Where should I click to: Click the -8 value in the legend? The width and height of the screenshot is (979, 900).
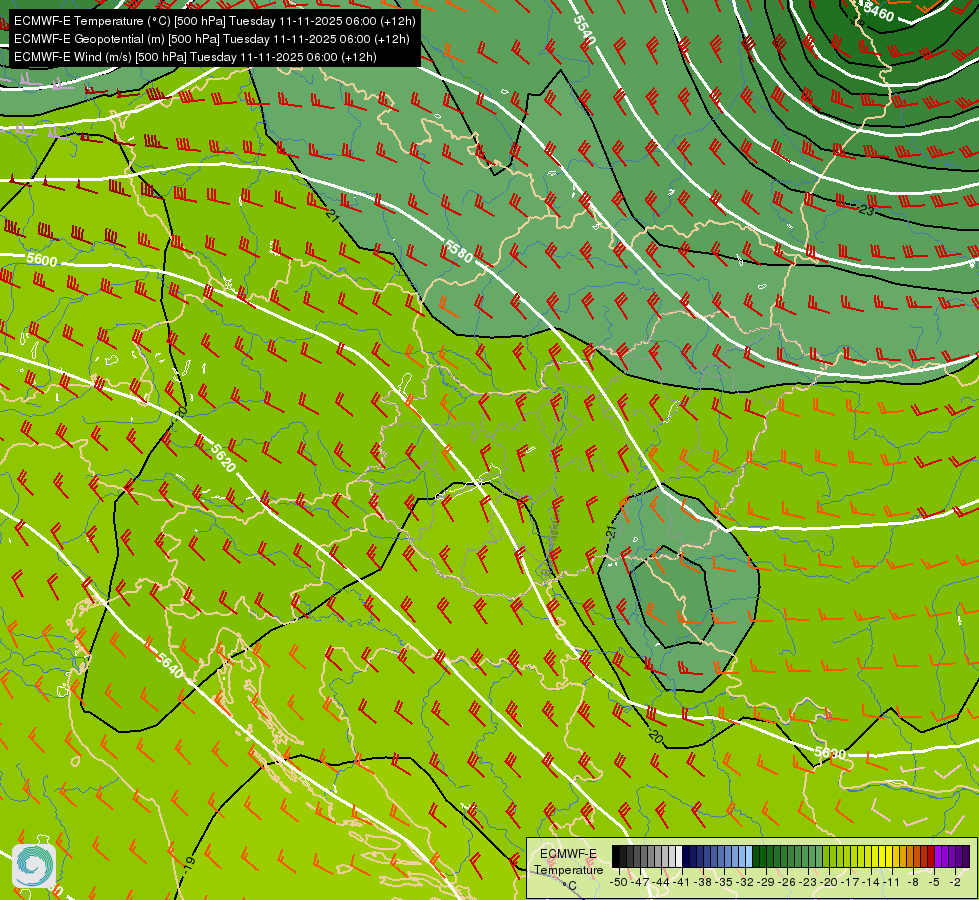pos(913,882)
